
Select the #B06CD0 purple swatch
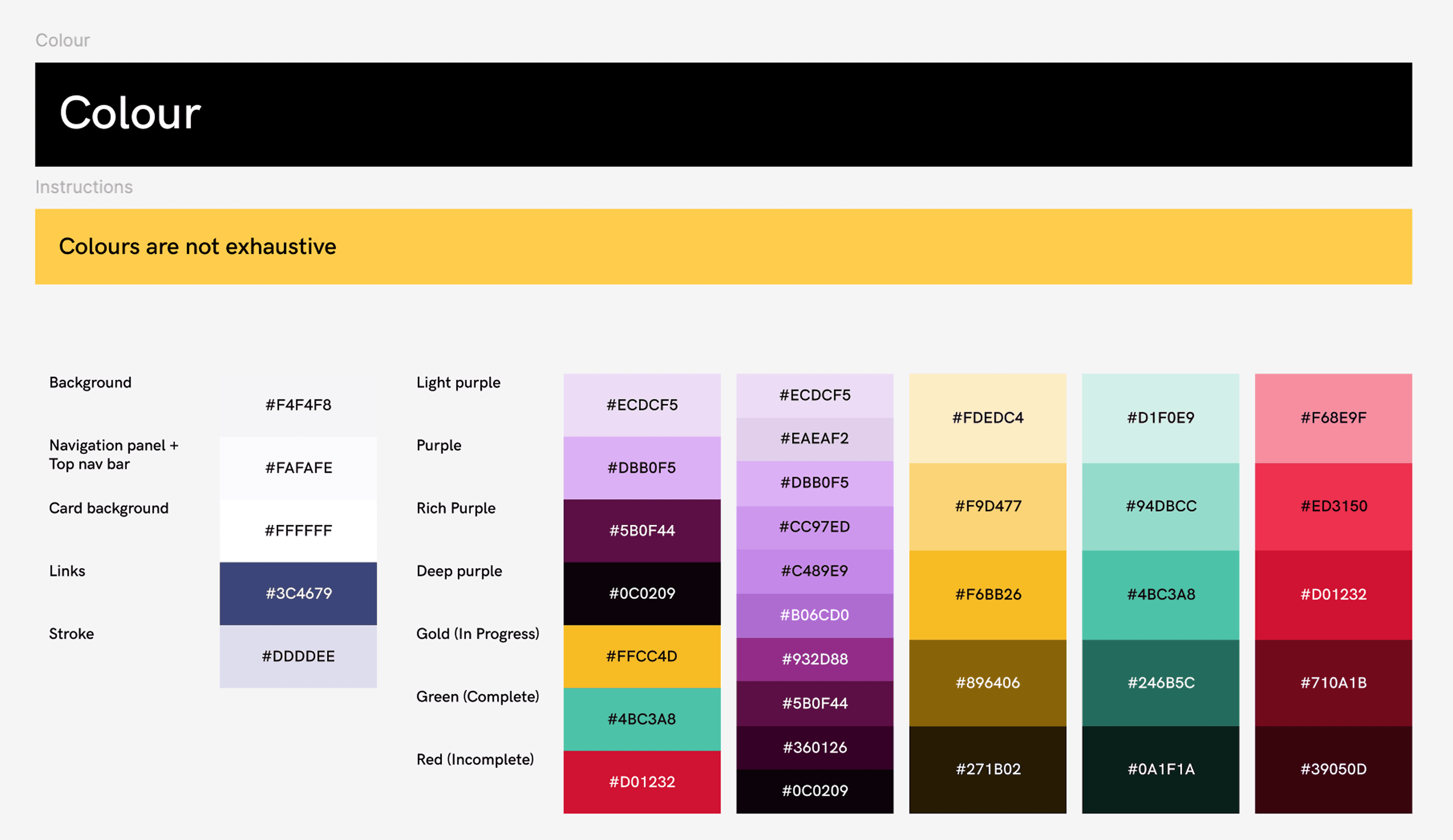point(814,615)
